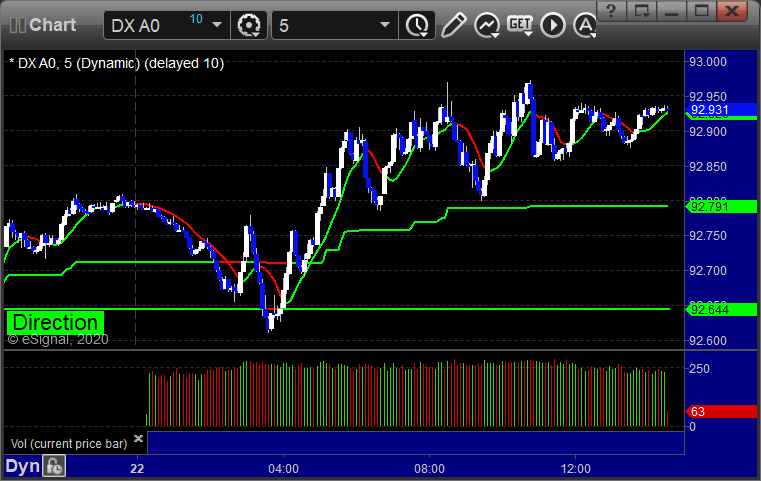
Task: Click the 92.700 price axis label
Action: pyautogui.click(x=708, y=271)
